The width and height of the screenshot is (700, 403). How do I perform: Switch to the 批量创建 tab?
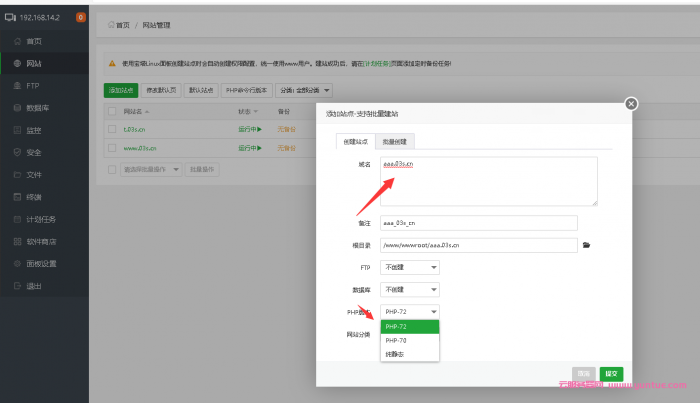coord(396,142)
